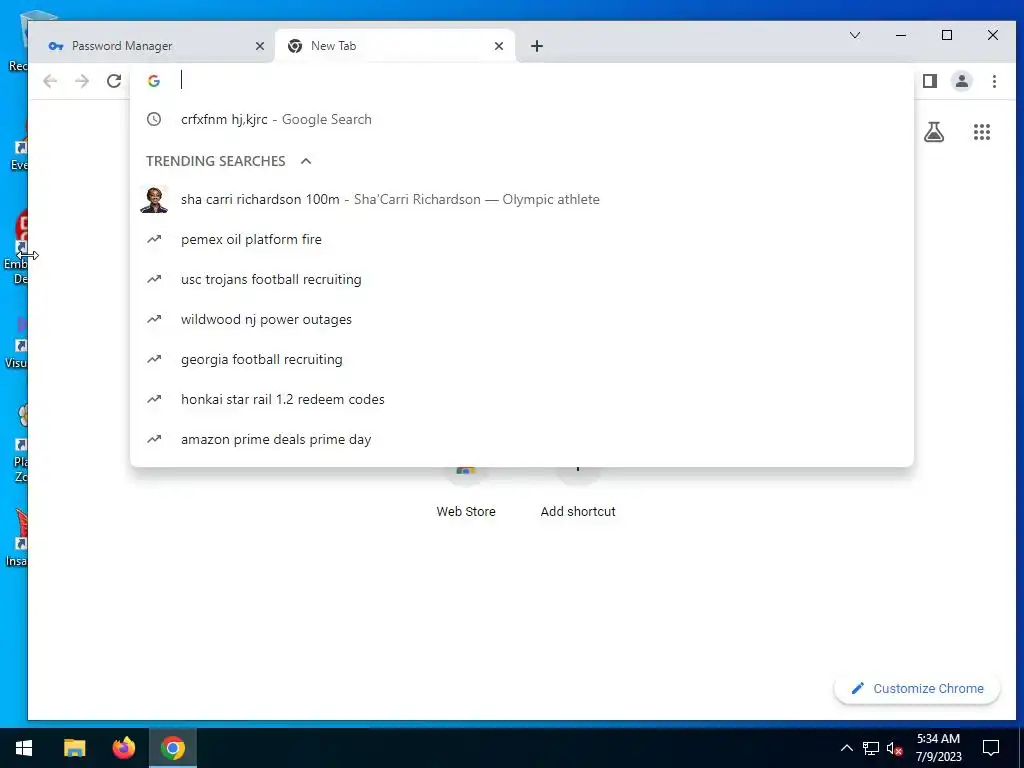Collapse the Trending Searches section
The width and height of the screenshot is (1024, 768).
[306, 161]
